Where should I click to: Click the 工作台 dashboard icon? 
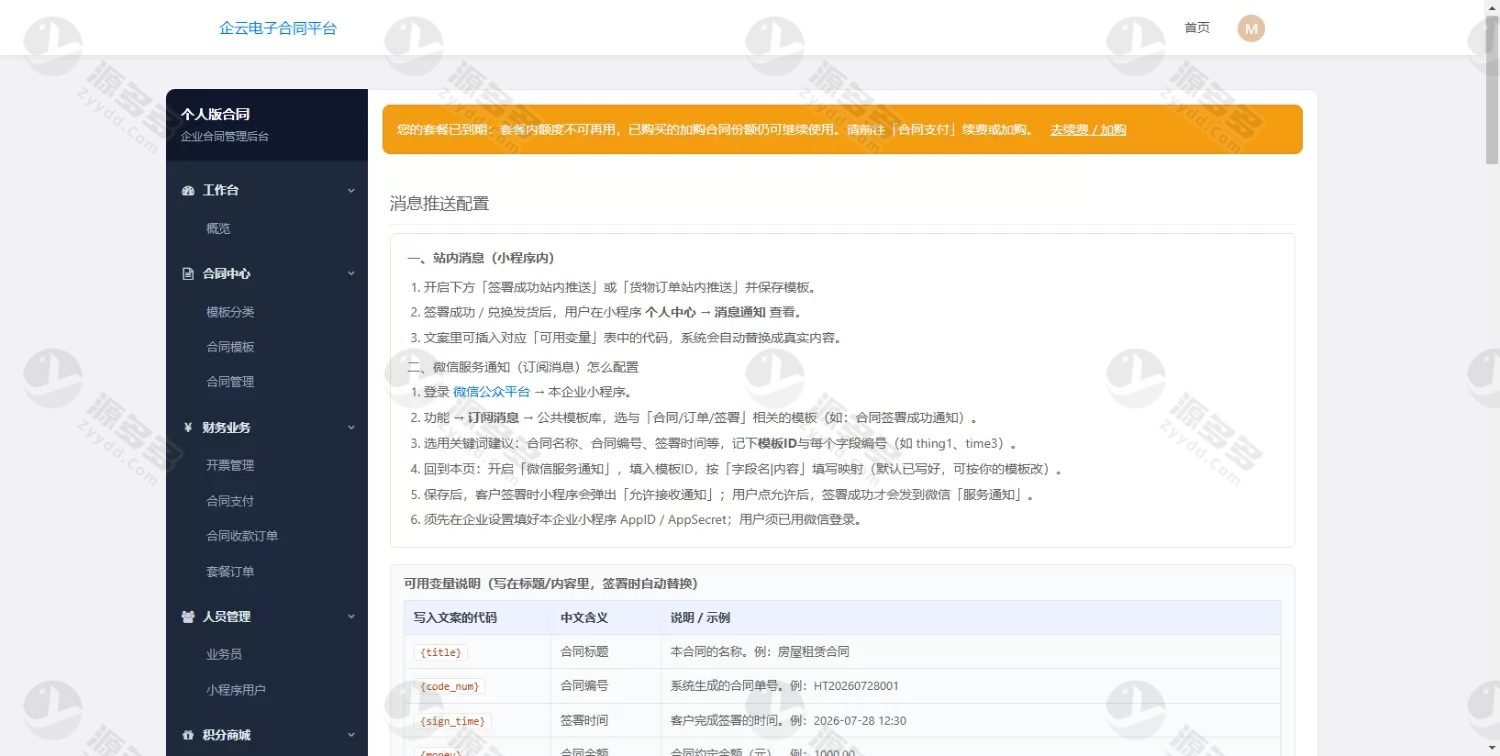pyautogui.click(x=188, y=190)
